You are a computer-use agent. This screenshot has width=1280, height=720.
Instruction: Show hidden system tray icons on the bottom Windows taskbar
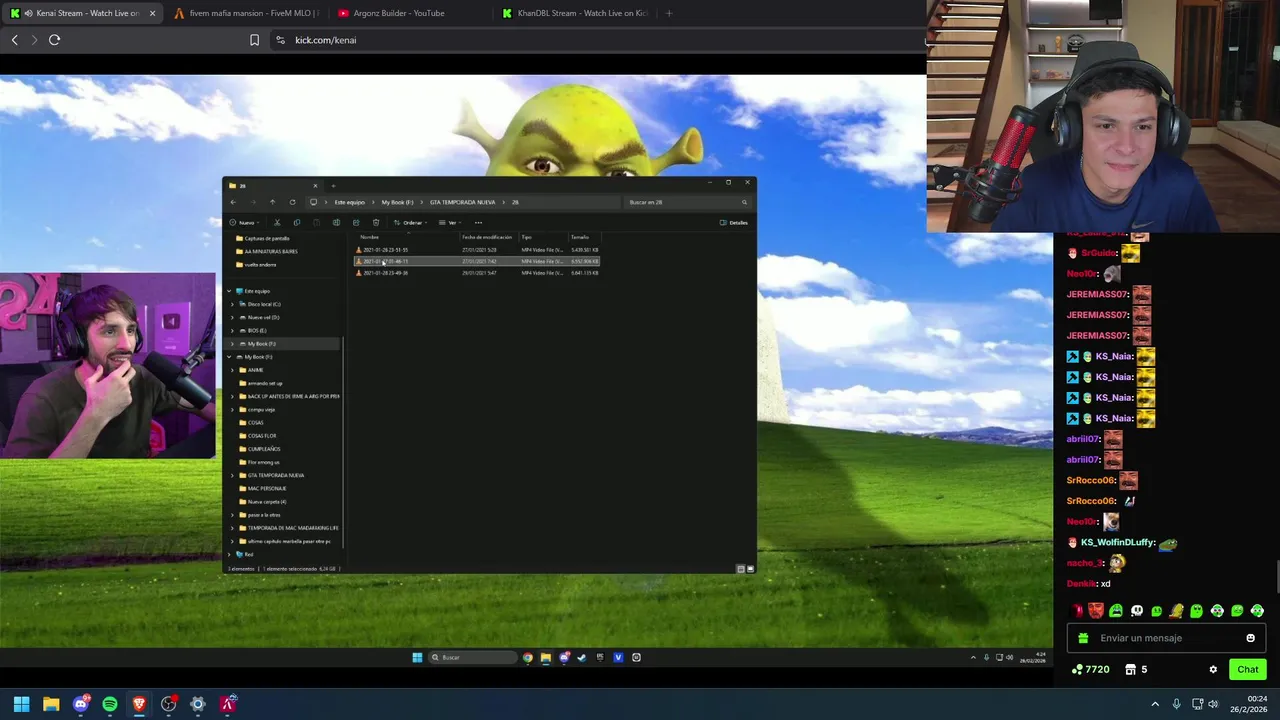[1155, 704]
